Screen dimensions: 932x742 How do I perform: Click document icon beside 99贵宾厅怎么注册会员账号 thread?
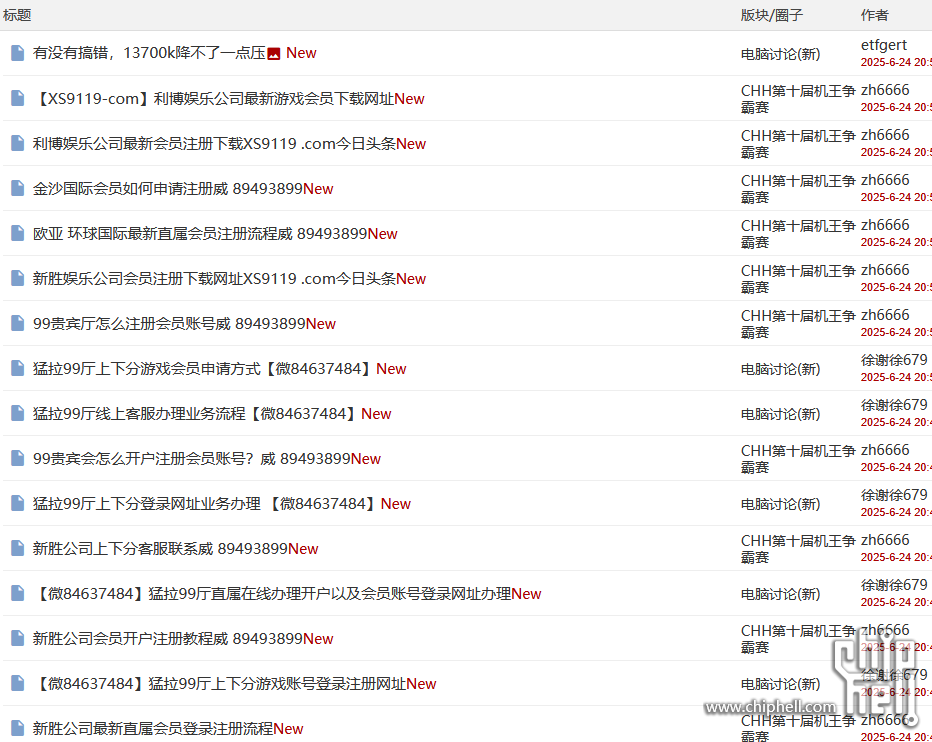18,323
